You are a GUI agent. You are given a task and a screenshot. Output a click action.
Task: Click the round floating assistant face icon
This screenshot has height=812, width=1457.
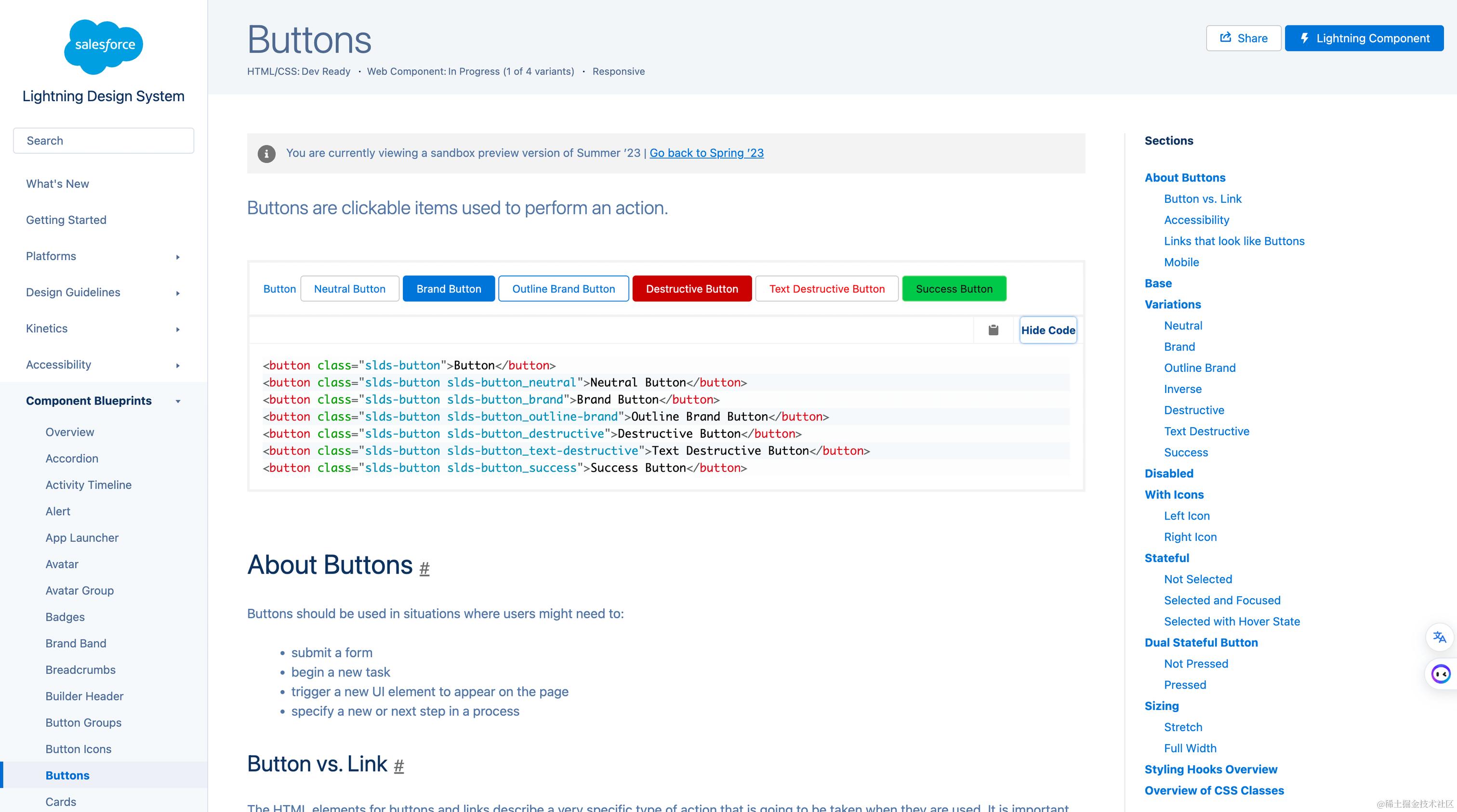(x=1440, y=673)
